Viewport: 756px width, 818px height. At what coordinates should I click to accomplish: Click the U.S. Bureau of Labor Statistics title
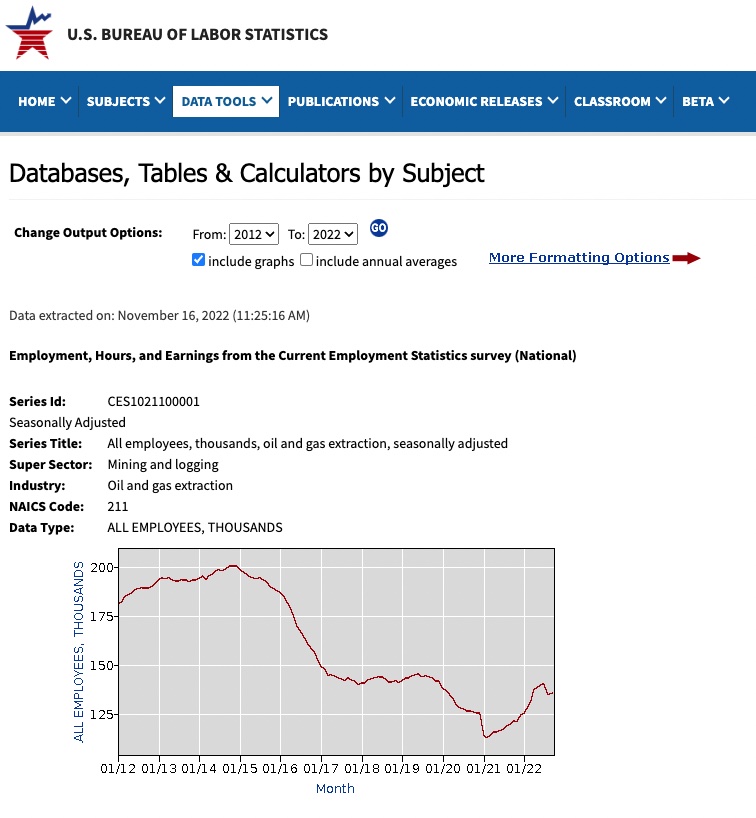tap(197, 34)
